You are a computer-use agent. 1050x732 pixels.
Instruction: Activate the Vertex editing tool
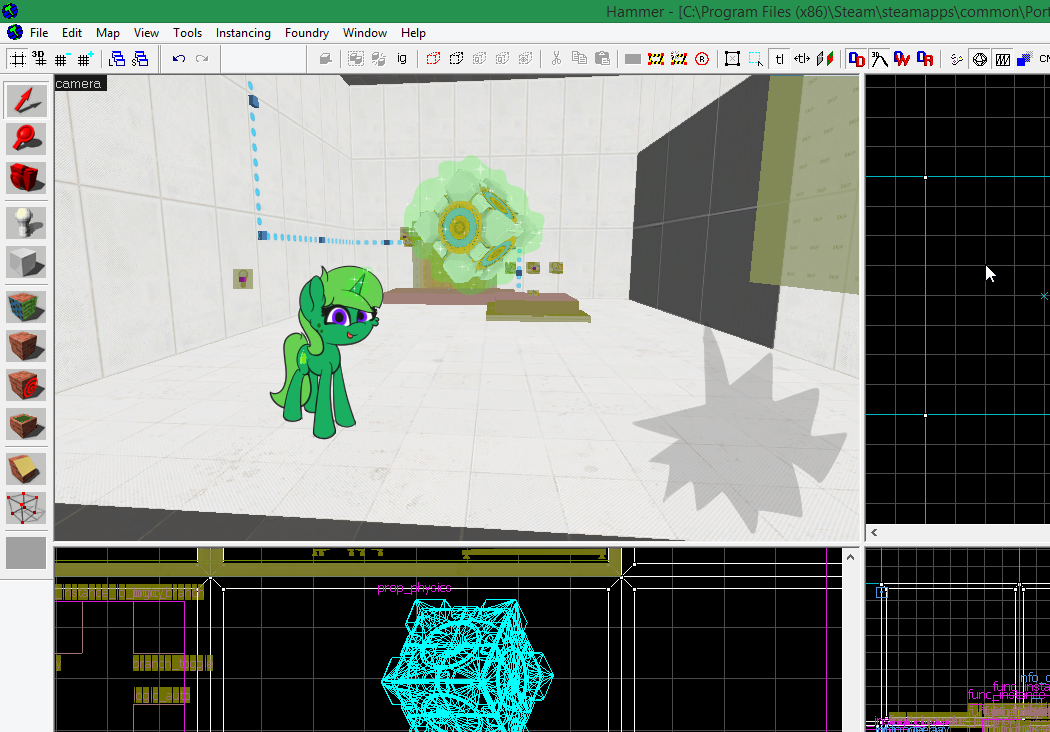26,508
